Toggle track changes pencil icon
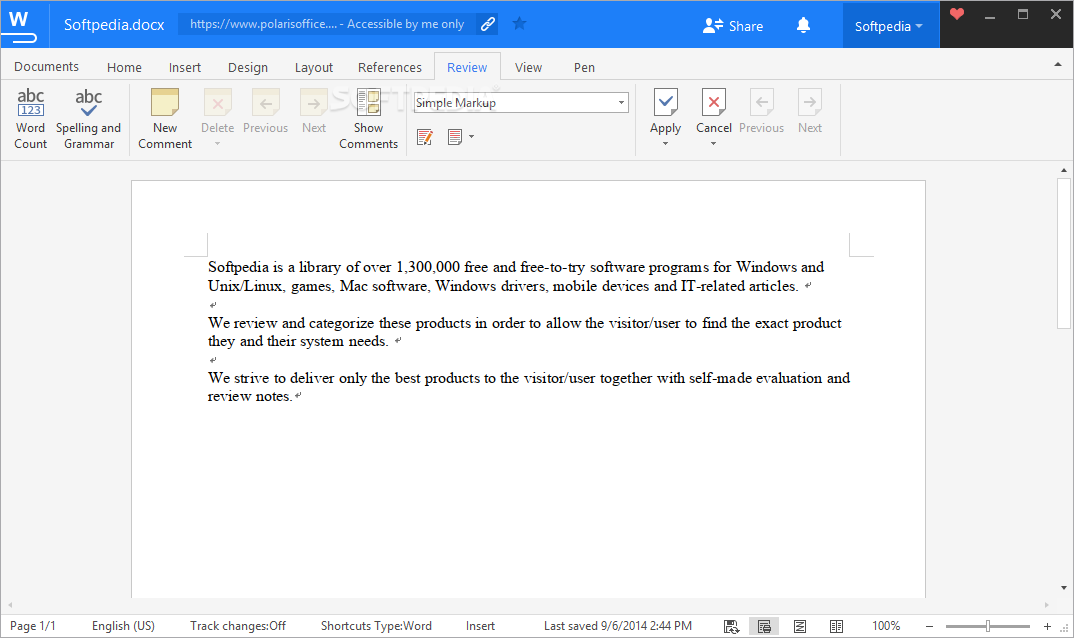The height and width of the screenshot is (638, 1074). click(425, 137)
